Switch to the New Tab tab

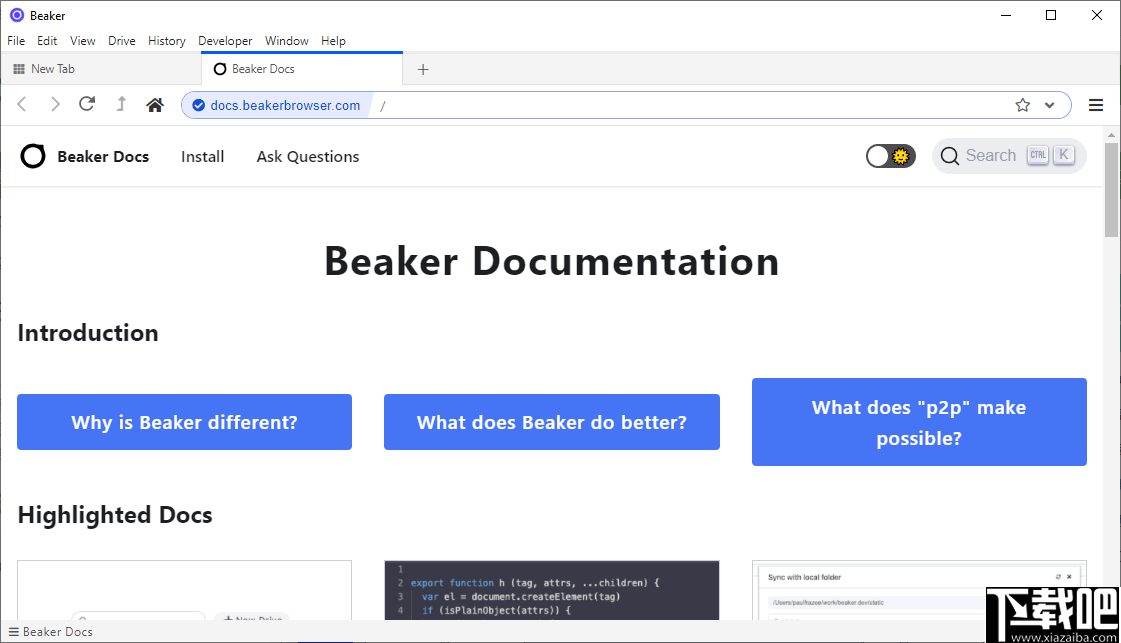[55, 68]
